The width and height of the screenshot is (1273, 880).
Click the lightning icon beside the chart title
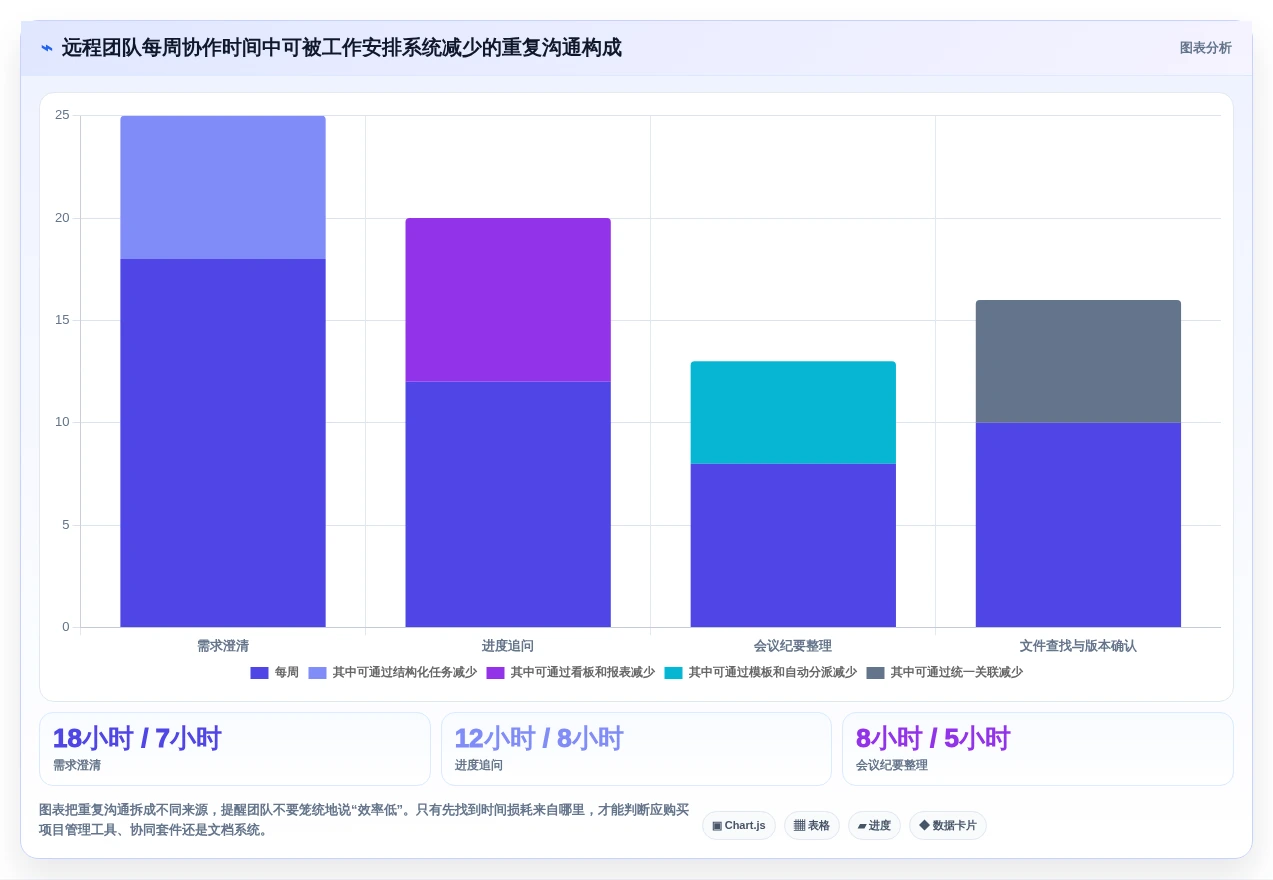tap(47, 48)
